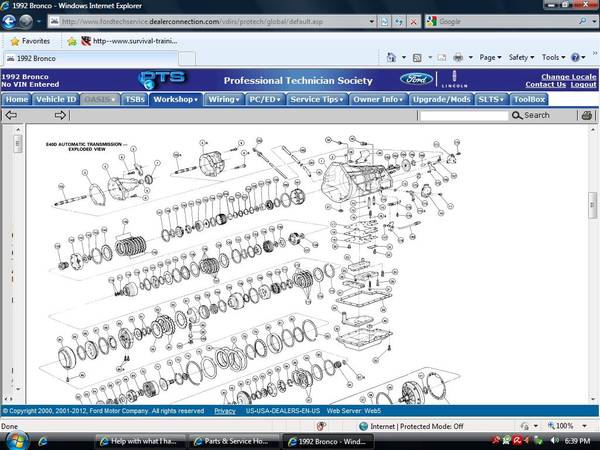Click the document back arrow icon
The height and width of the screenshot is (450, 600).
tap(11, 115)
